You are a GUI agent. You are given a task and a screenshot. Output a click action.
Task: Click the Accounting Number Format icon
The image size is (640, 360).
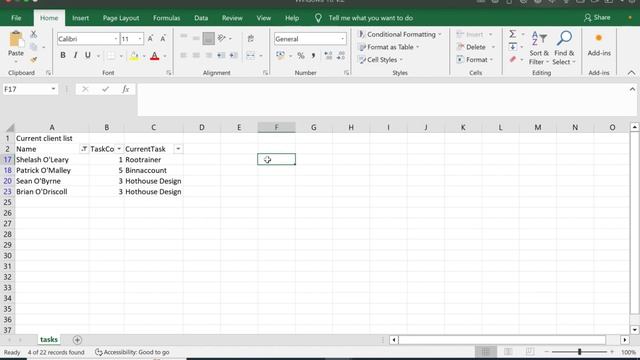coord(280,56)
